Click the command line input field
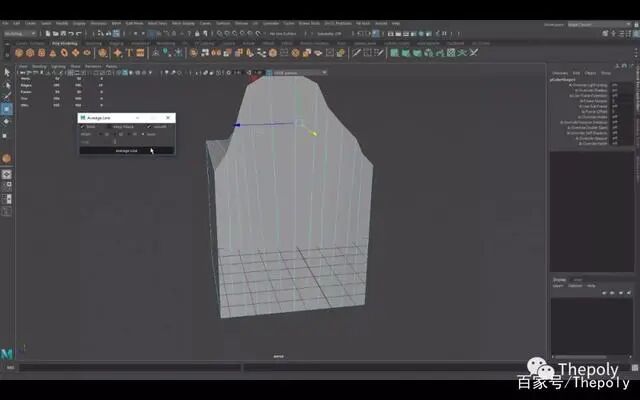 click(130, 368)
